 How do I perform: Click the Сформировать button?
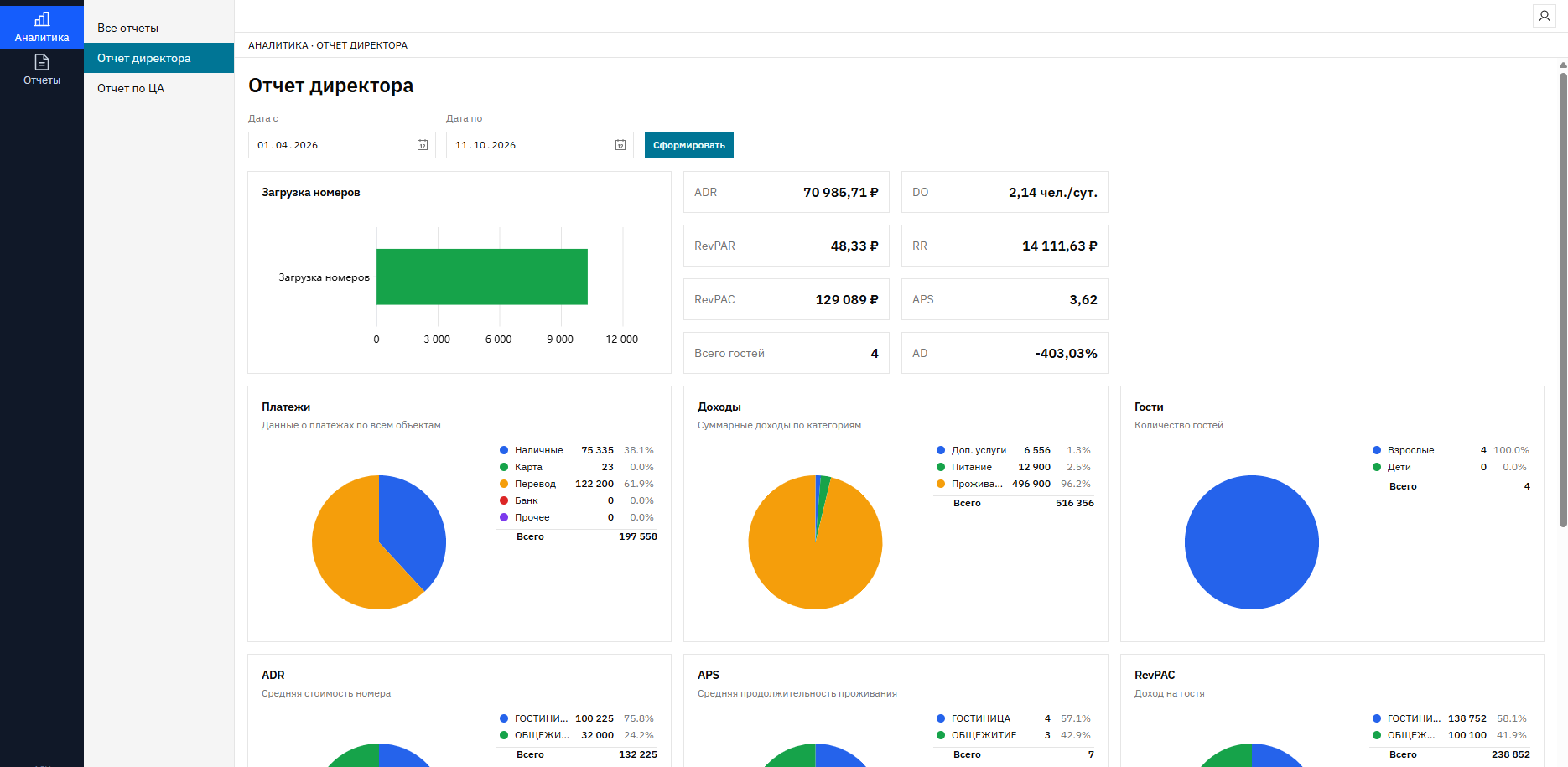pyautogui.click(x=689, y=145)
